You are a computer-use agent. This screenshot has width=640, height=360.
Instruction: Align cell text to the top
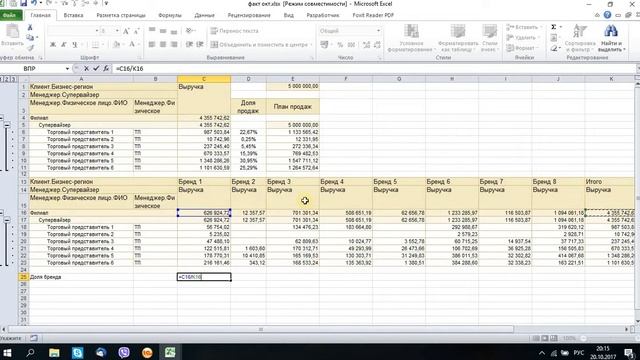[152, 31]
